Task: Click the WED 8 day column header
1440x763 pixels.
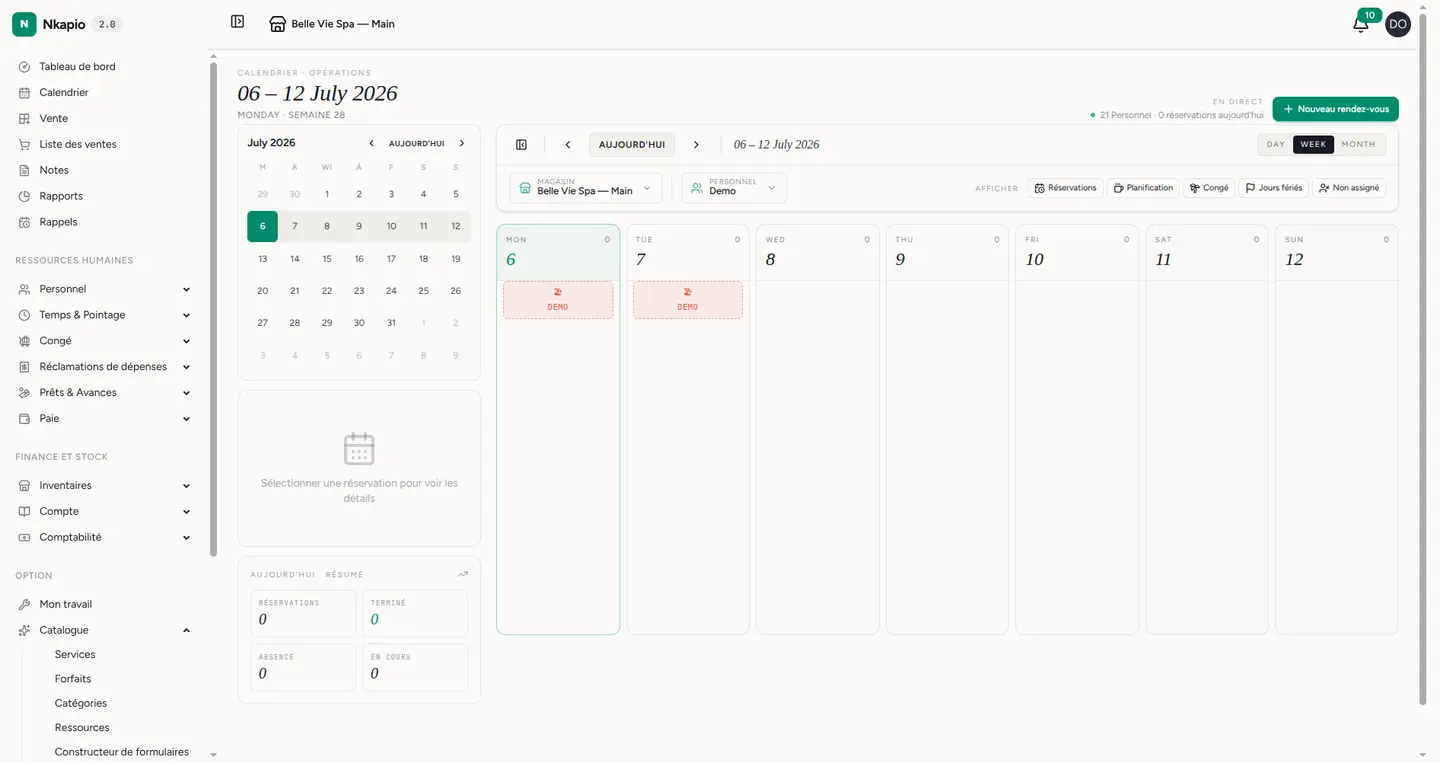Action: click(818, 253)
